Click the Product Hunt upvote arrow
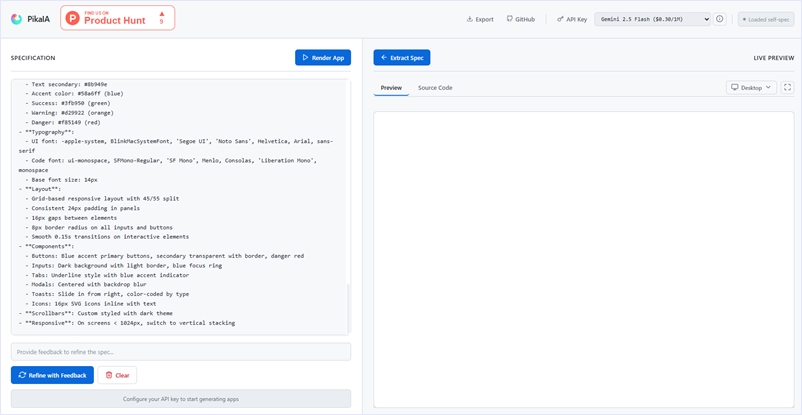This screenshot has width=802, height=415. coord(162,14)
